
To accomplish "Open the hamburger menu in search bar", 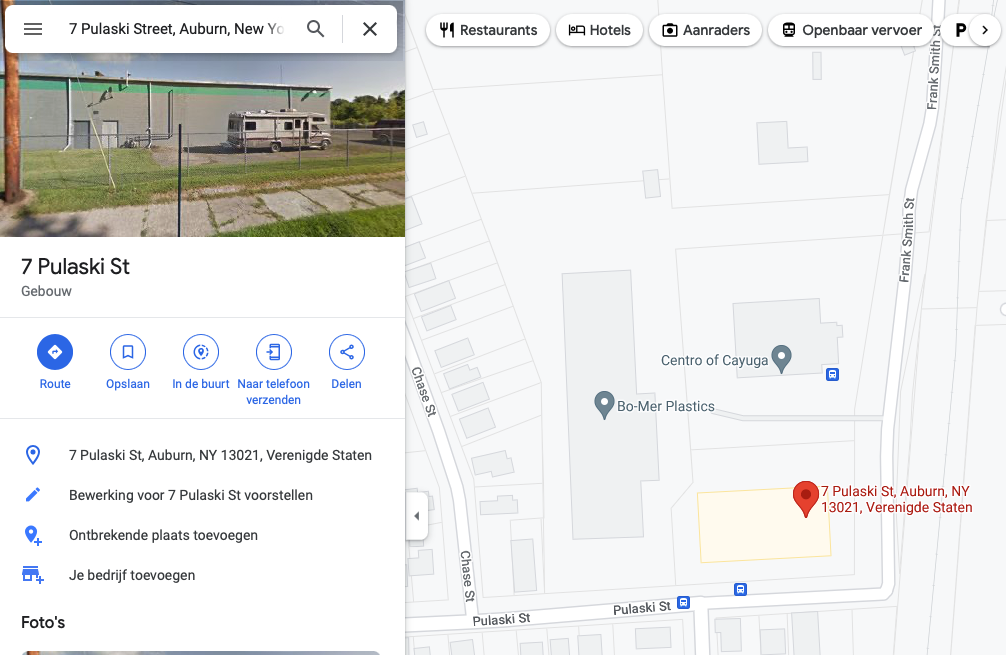I will tap(33, 29).
